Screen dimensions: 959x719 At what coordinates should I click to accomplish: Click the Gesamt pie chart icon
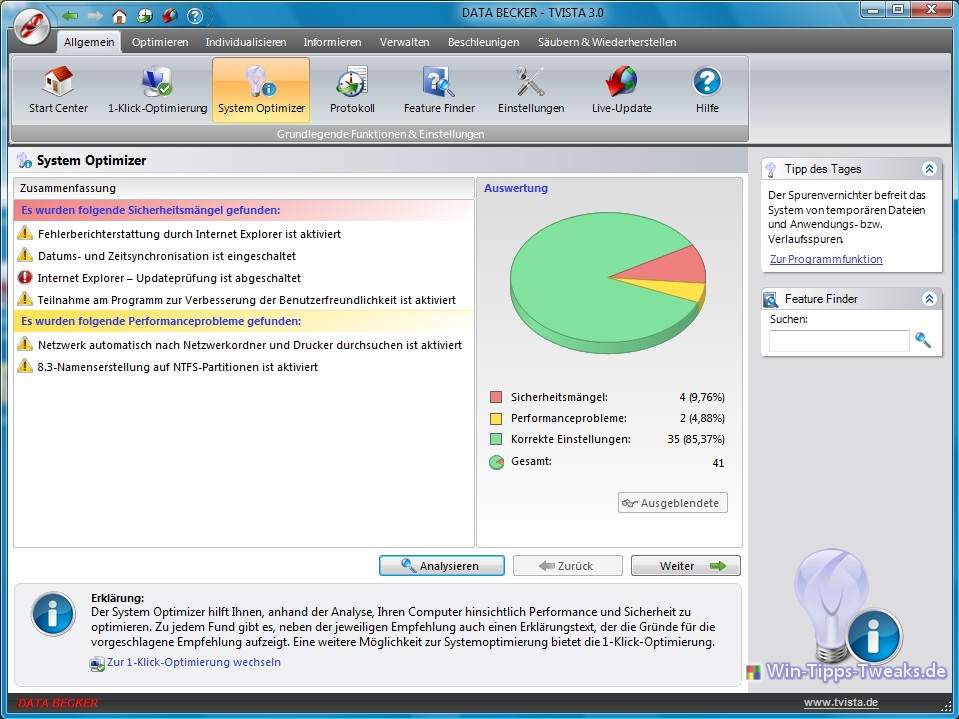tap(496, 462)
